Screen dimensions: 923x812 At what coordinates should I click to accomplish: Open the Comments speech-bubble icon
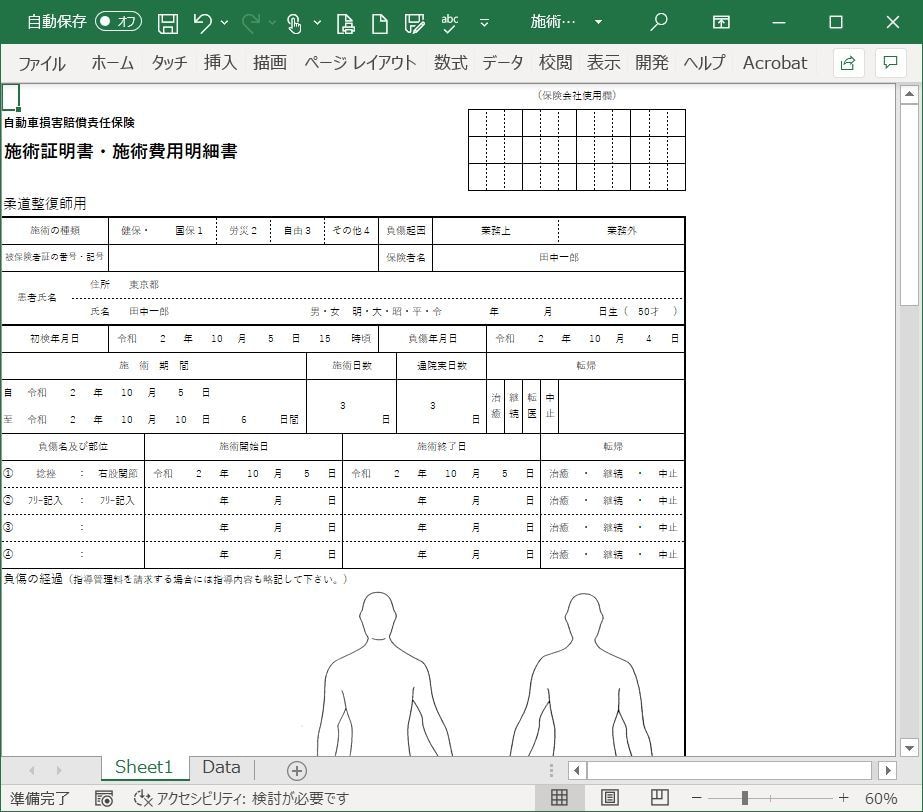tap(891, 62)
